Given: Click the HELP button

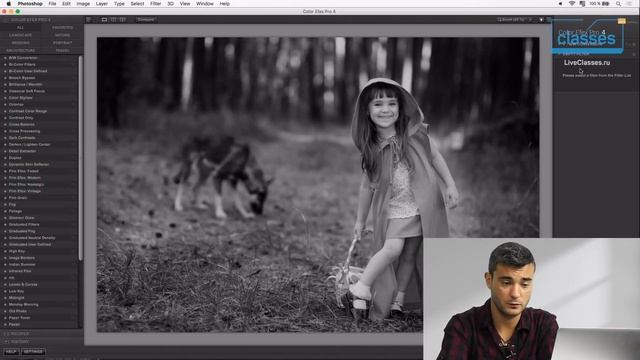Looking at the screenshot, I should (x=11, y=351).
